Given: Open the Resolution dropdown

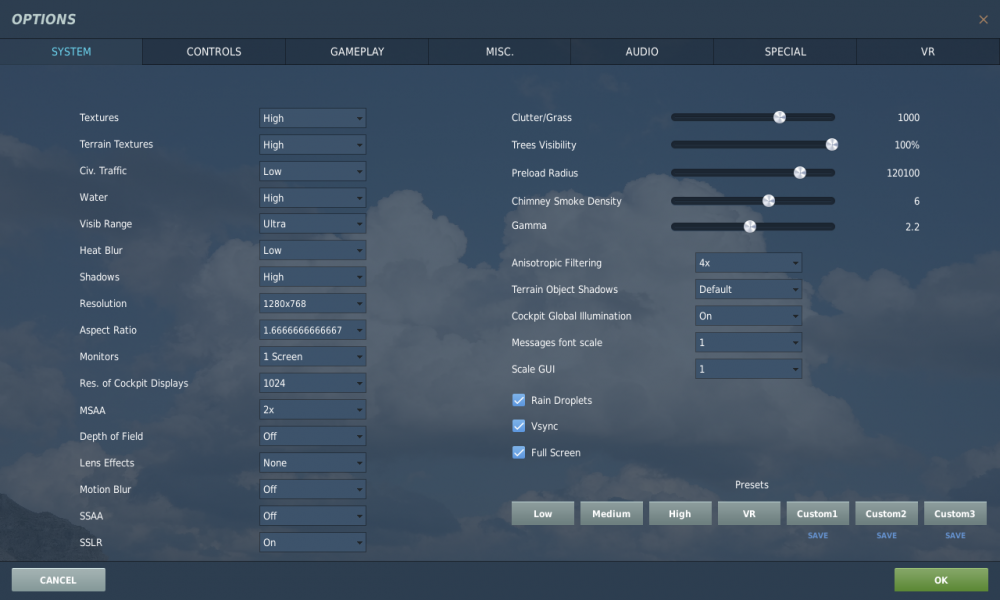Looking at the screenshot, I should point(312,303).
